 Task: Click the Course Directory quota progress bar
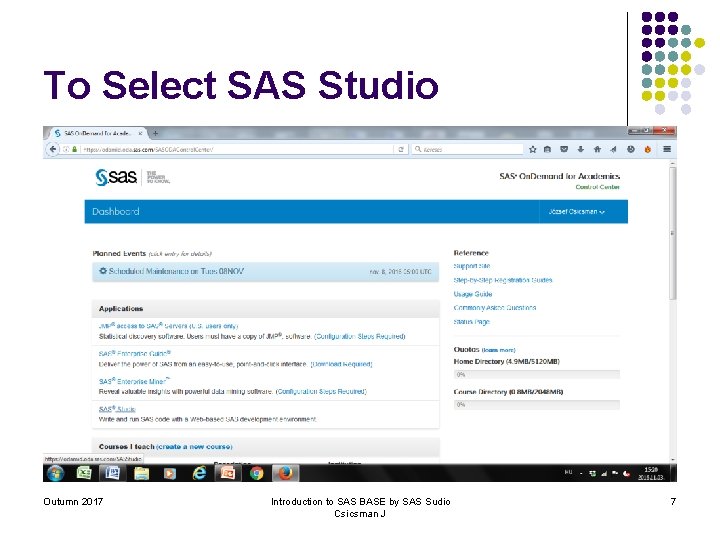tap(537, 405)
